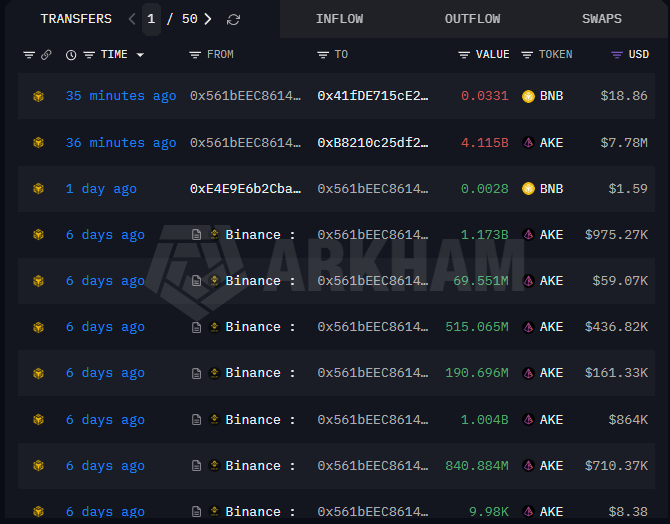The width and height of the screenshot is (670, 524).
Task: Filter by USD amount
Action: point(617,55)
